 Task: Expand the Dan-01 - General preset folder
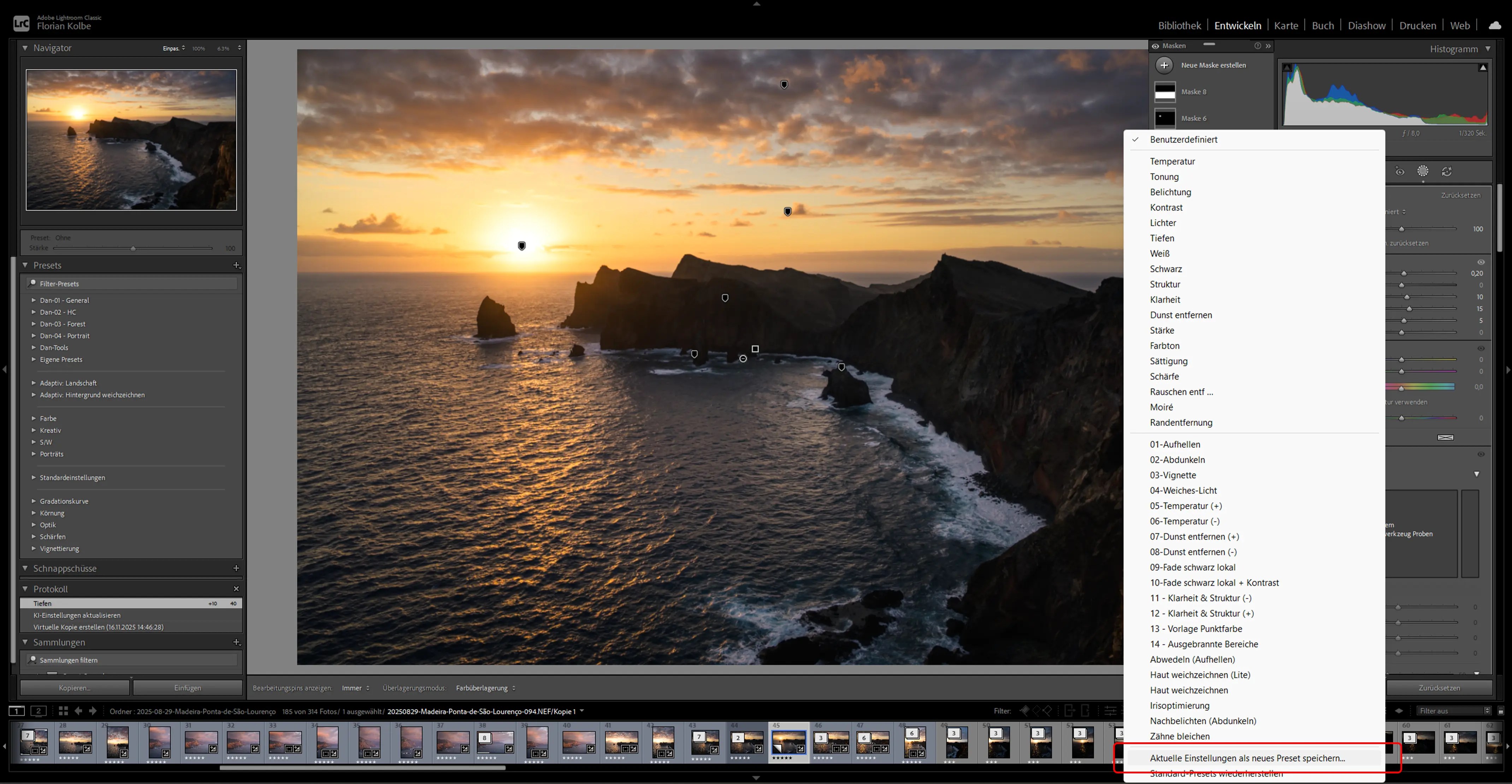[34, 300]
